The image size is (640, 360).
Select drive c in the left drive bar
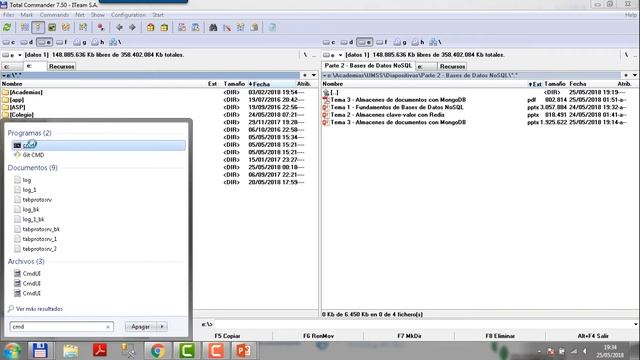[x=9, y=42]
